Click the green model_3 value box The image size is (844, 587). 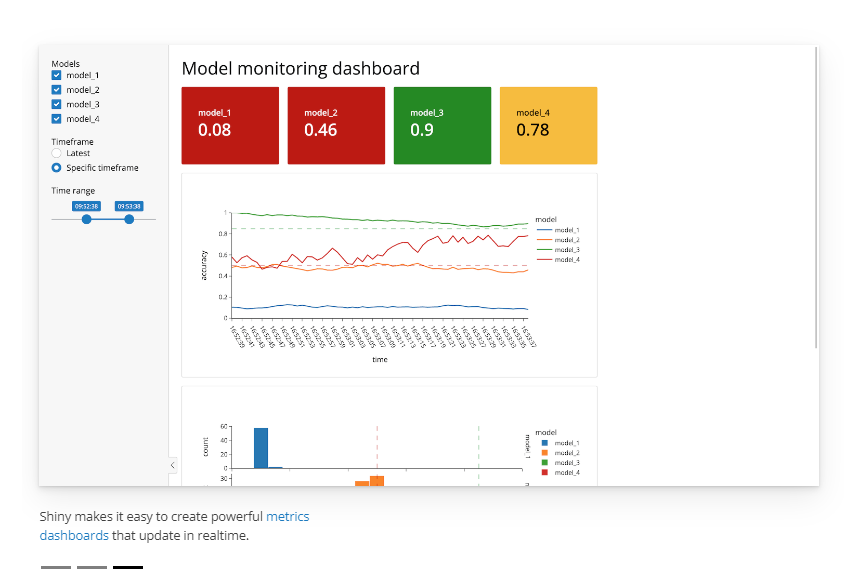442,125
